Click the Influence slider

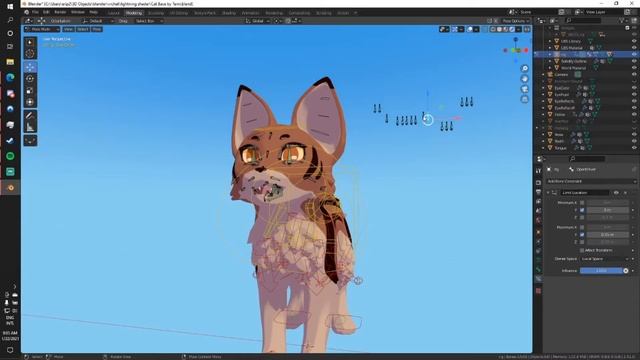[x=601, y=271]
